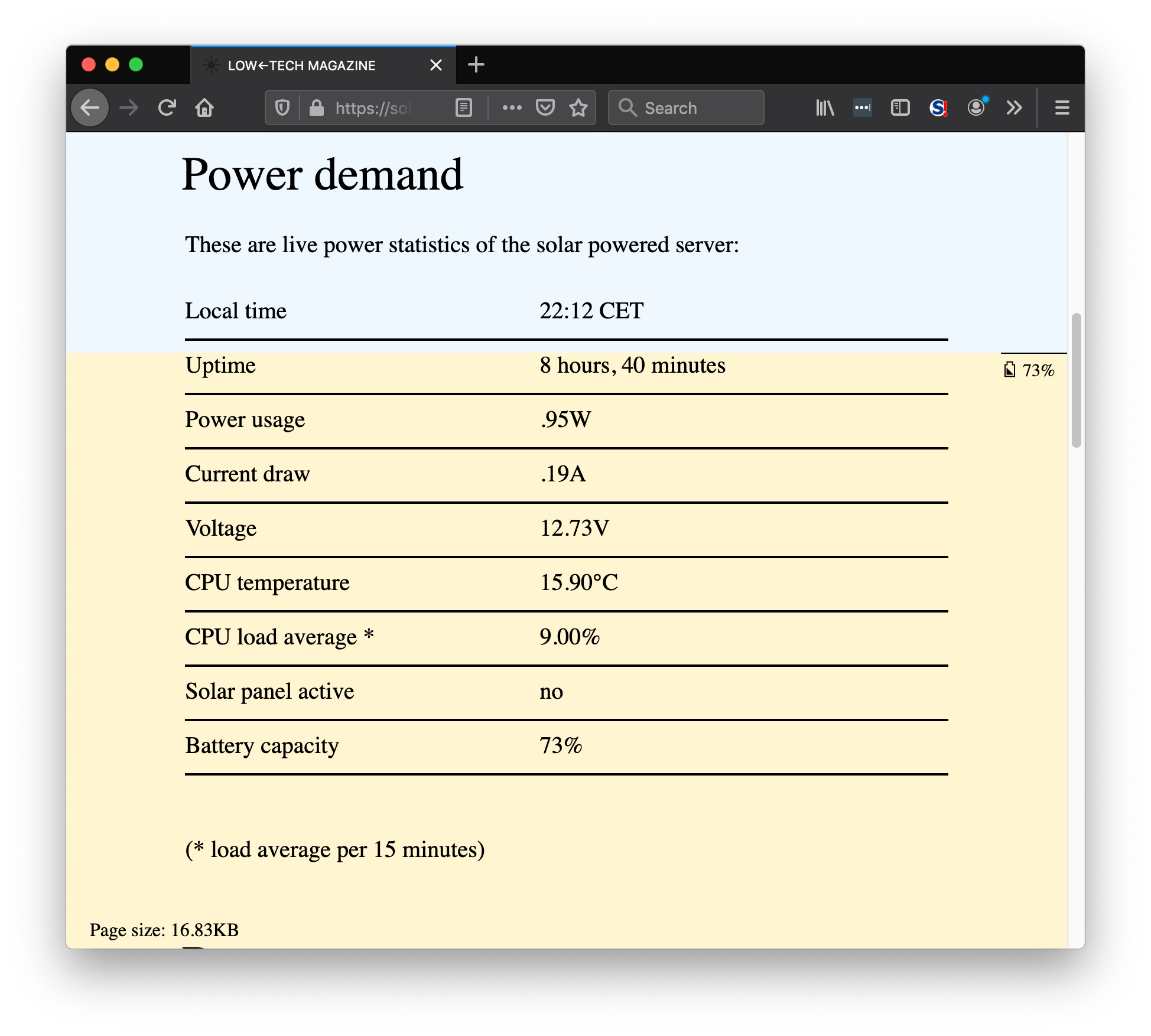Screen dimensions: 1151x1036
Task: Toggle reader view icon
Action: click(464, 108)
